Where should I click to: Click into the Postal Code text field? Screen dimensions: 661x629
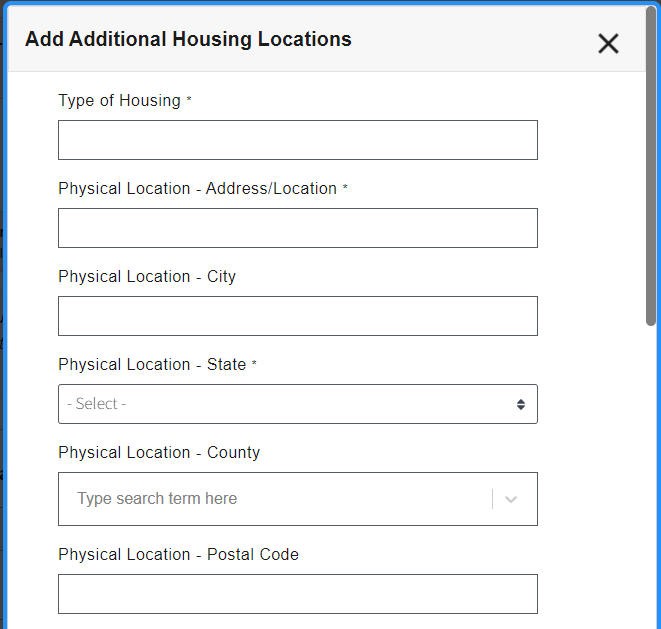297,594
